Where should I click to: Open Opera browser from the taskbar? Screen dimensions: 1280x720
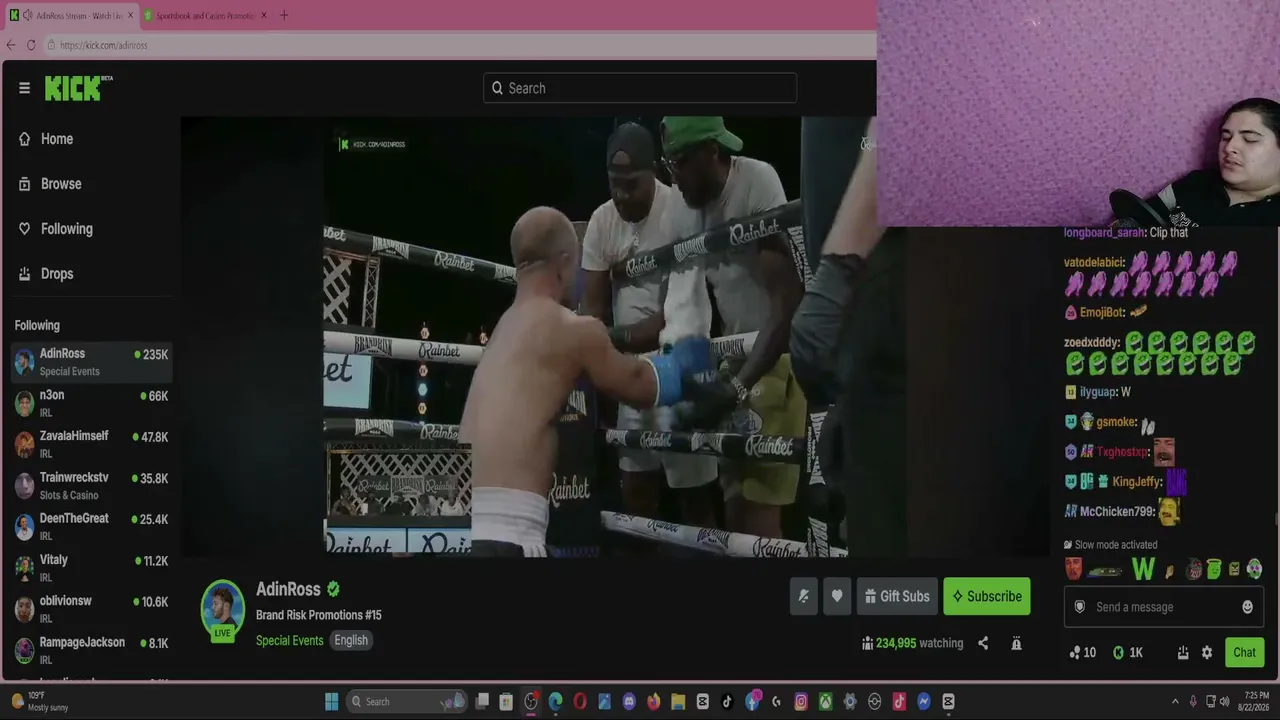[x=580, y=701]
